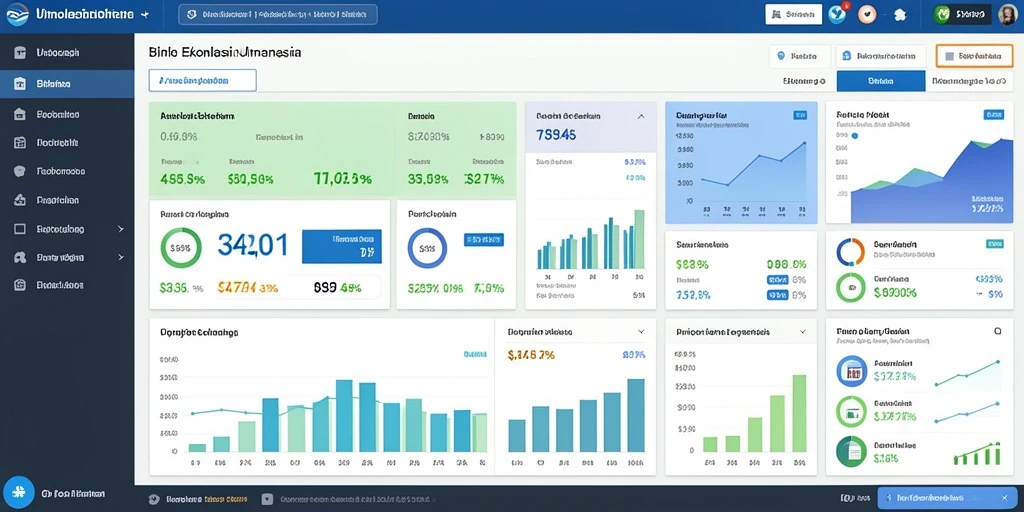Select the first sidebar item icon at top
1024x512 pixels.
(x=20, y=53)
